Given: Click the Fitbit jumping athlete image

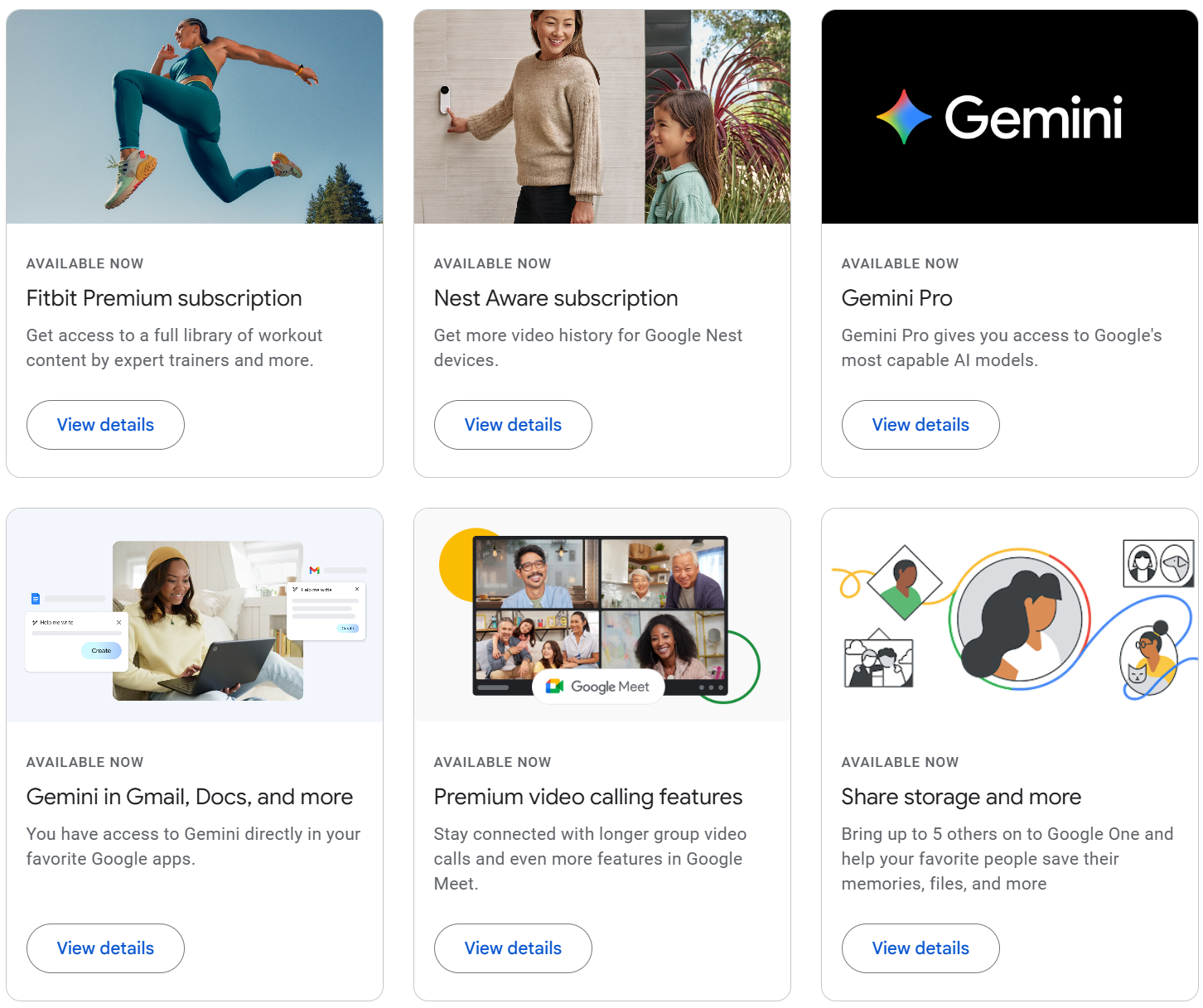Looking at the screenshot, I should tap(195, 117).
